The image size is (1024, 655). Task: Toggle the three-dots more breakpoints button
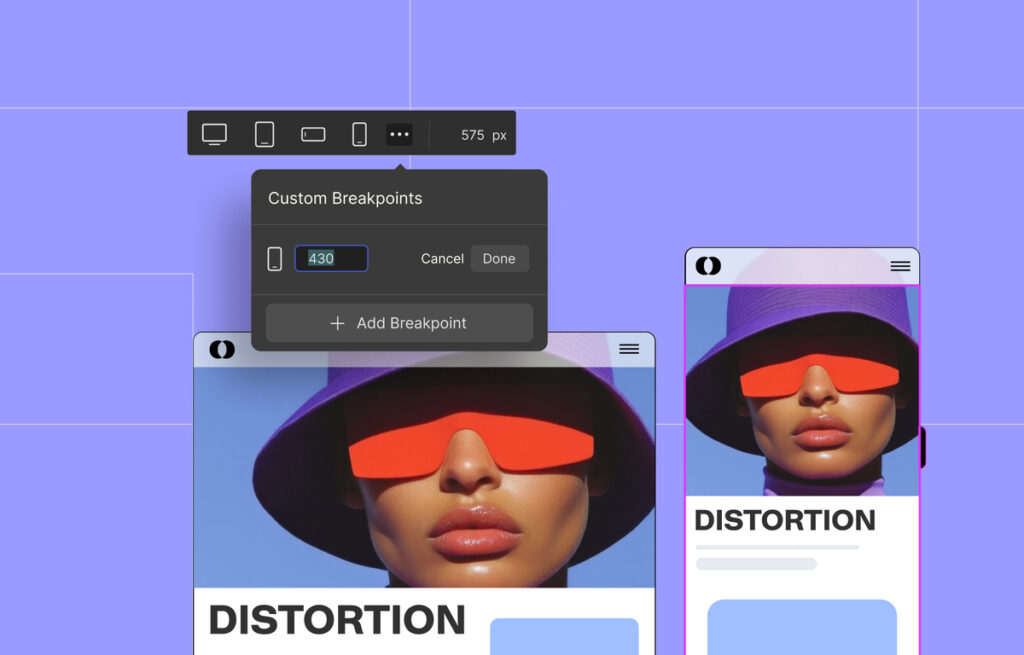point(399,134)
